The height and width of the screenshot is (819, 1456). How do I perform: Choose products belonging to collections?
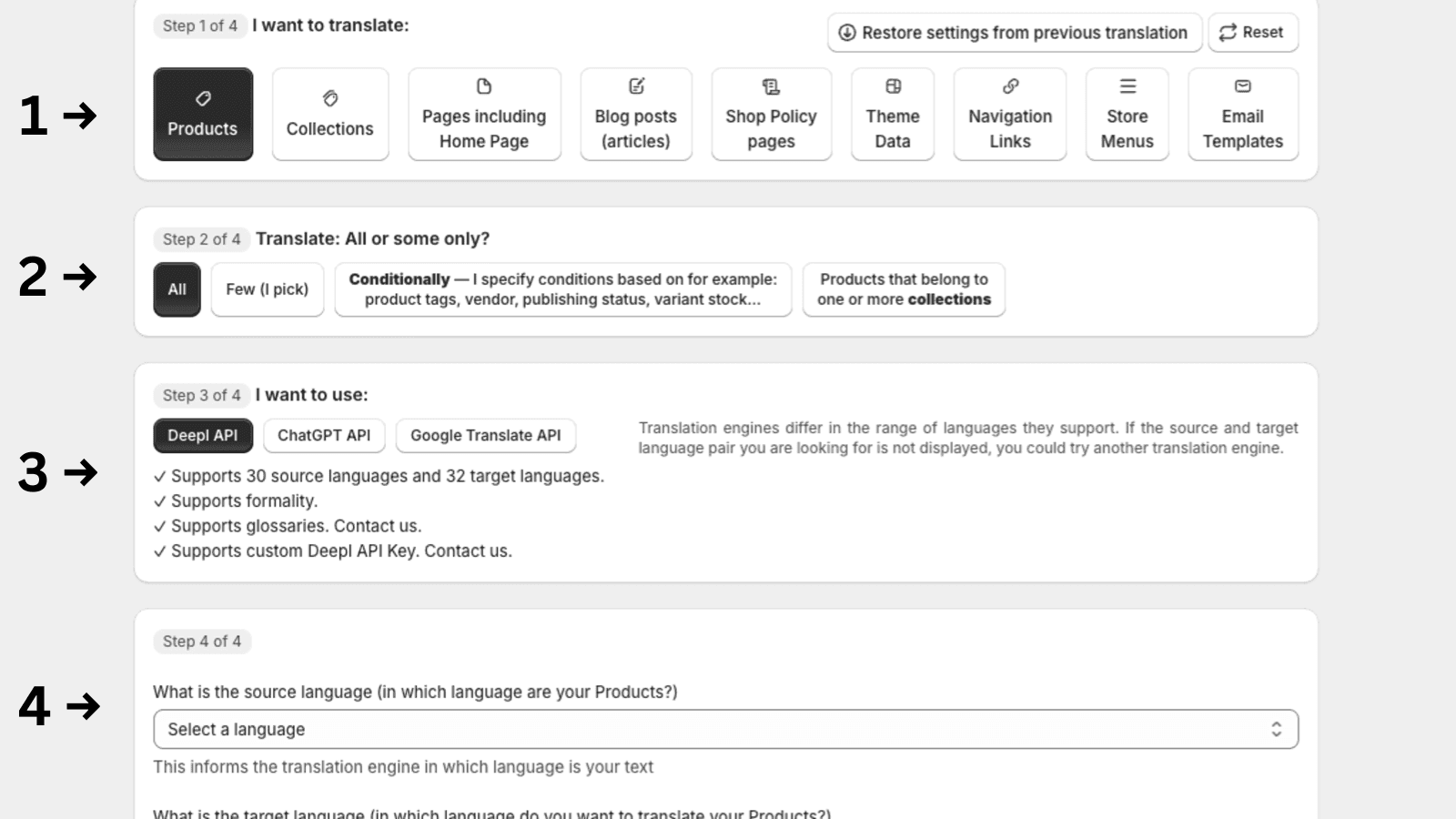pos(903,289)
